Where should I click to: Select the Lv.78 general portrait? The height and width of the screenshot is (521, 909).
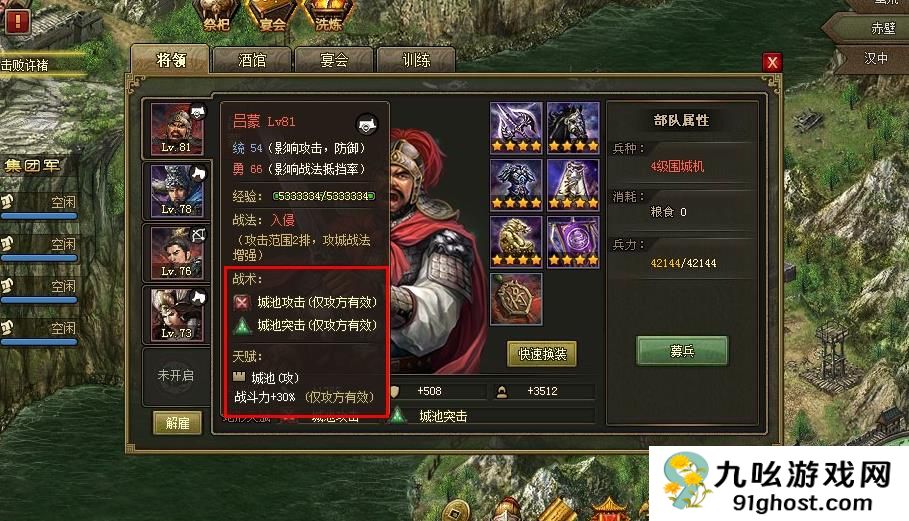point(177,191)
